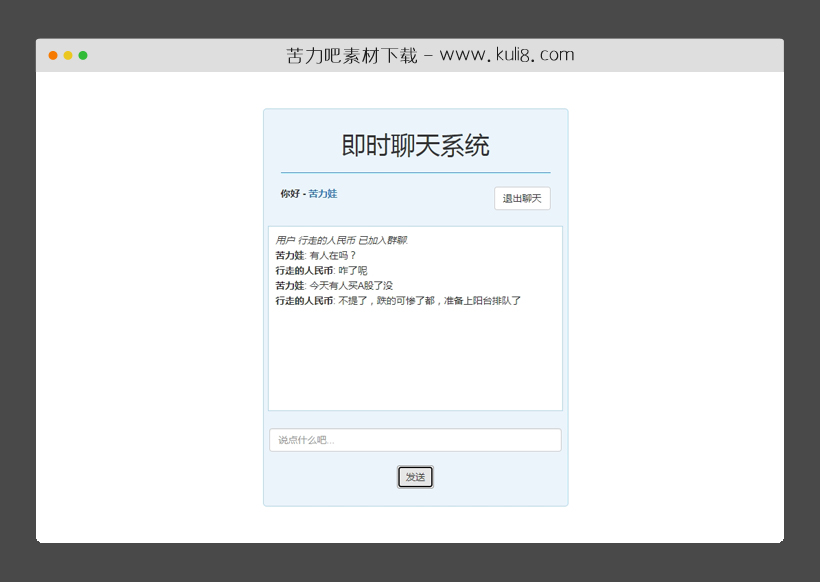Screen dimensions: 820x582
Task: Click the 发送 send button
Action: pyautogui.click(x=414, y=477)
